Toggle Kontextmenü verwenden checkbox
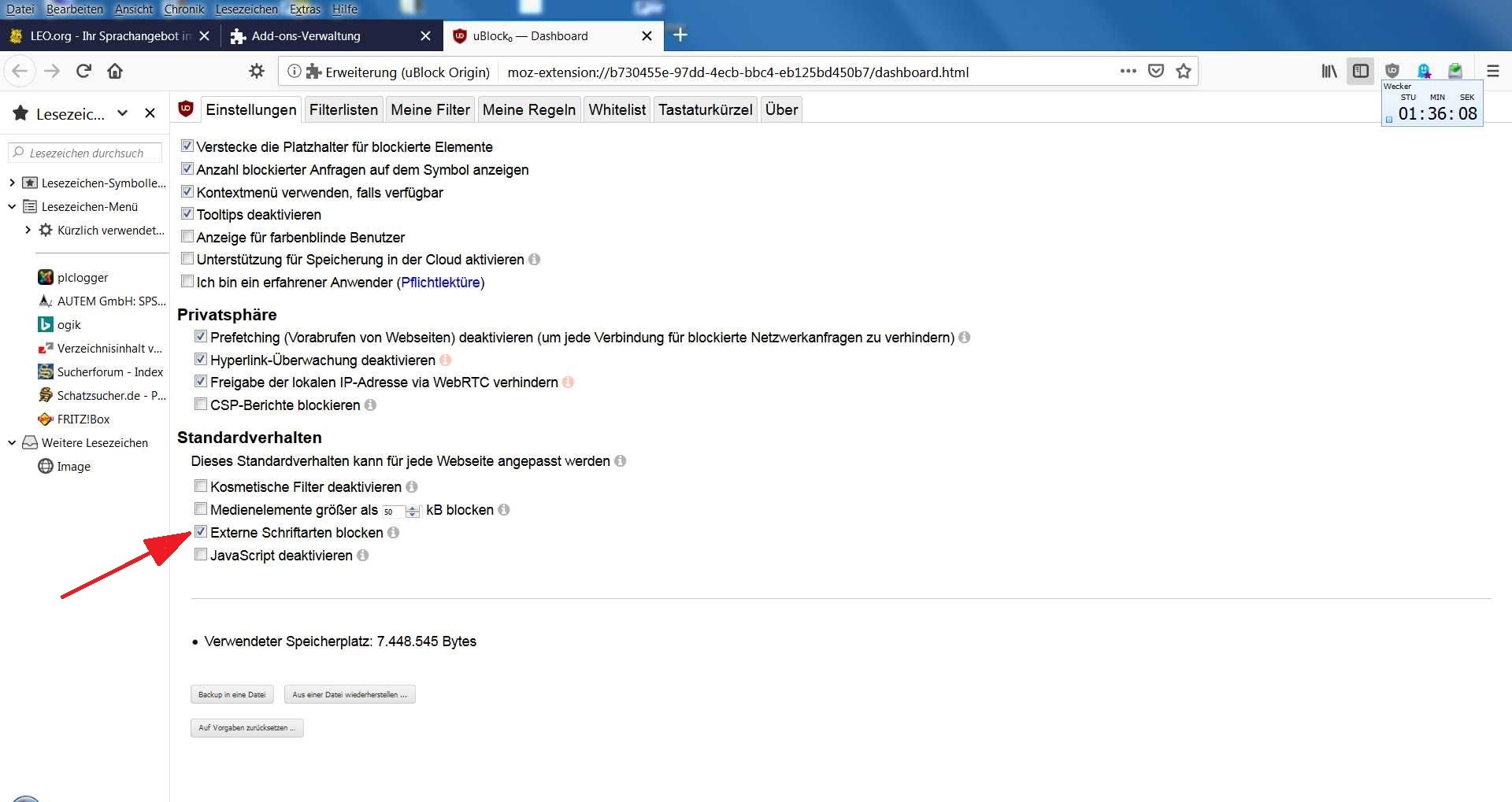This screenshot has height=802, width=1512. 187,191
